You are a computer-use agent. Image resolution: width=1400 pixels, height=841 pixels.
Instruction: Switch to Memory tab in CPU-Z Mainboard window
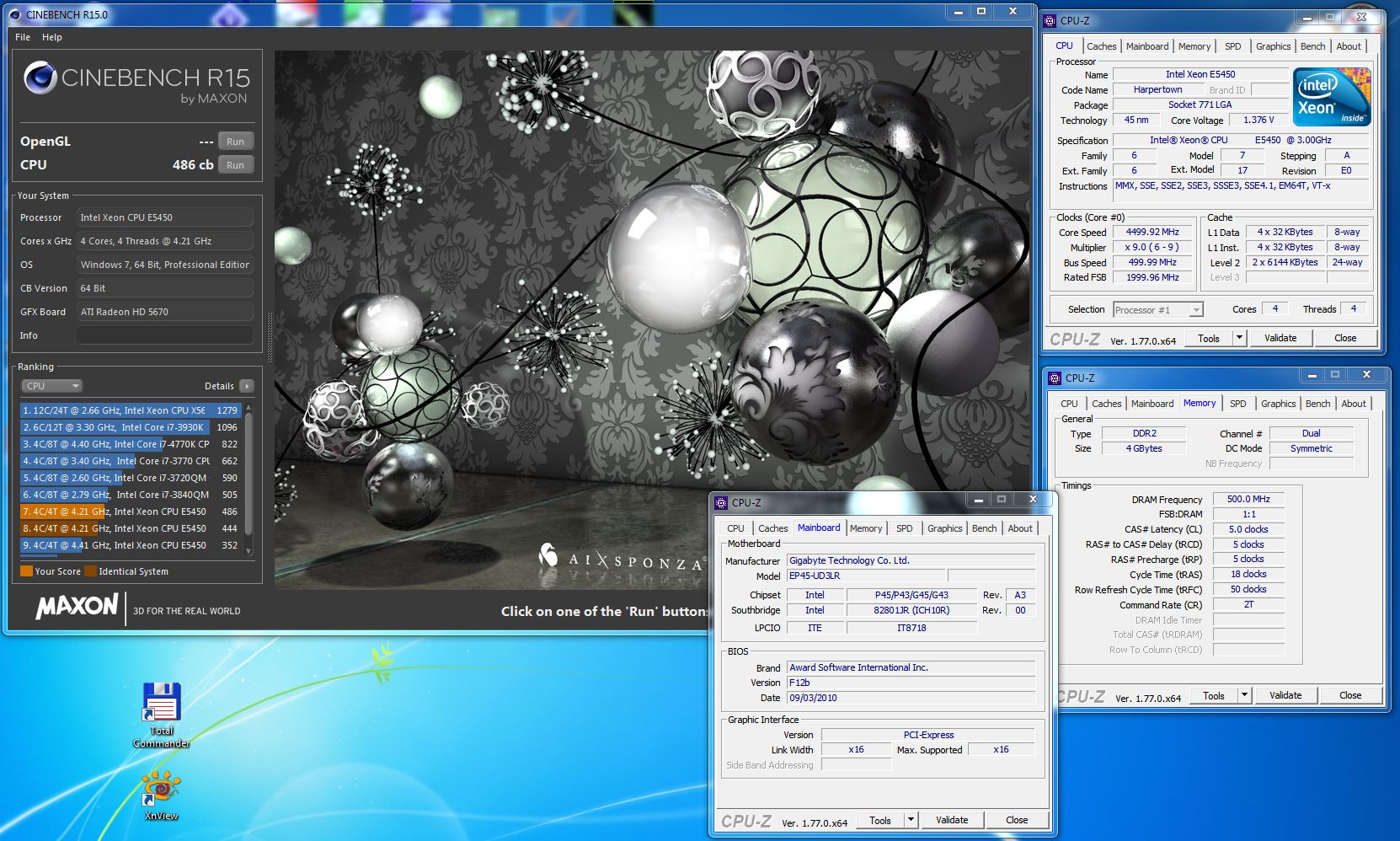point(866,528)
